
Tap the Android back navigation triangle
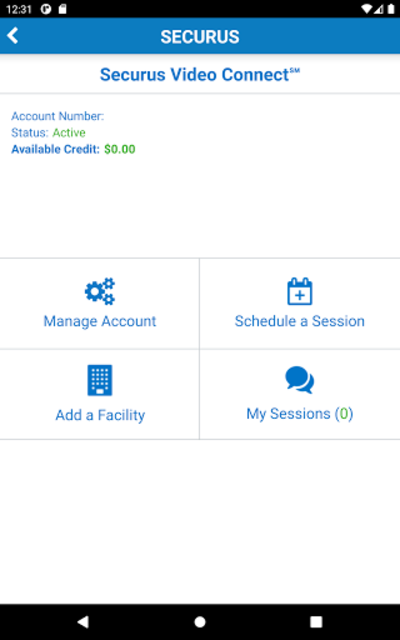[x=83, y=622]
